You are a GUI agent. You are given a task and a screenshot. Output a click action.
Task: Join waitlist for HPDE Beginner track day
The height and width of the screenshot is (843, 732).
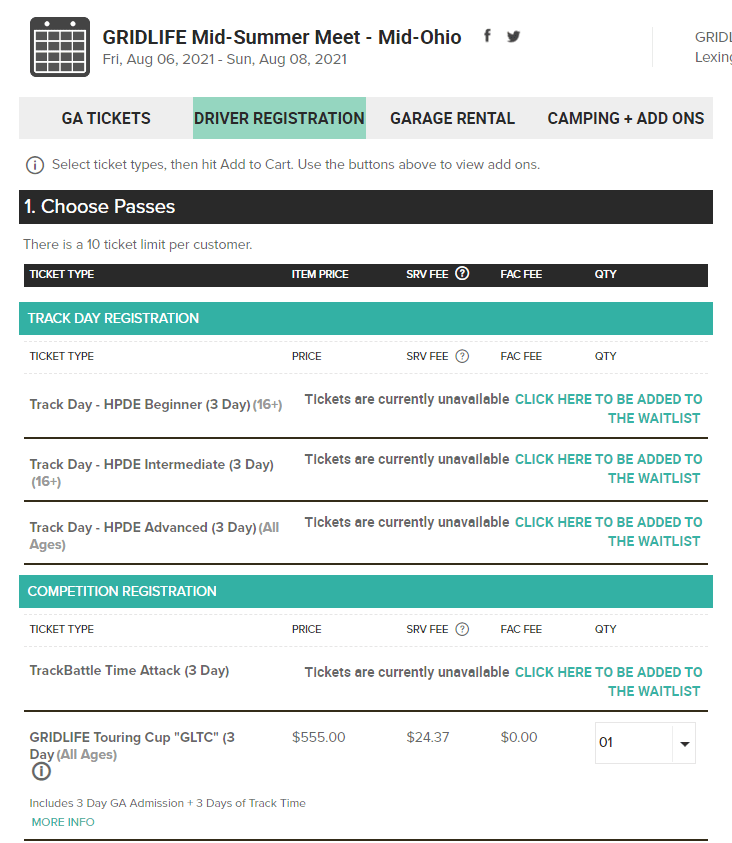[609, 408]
